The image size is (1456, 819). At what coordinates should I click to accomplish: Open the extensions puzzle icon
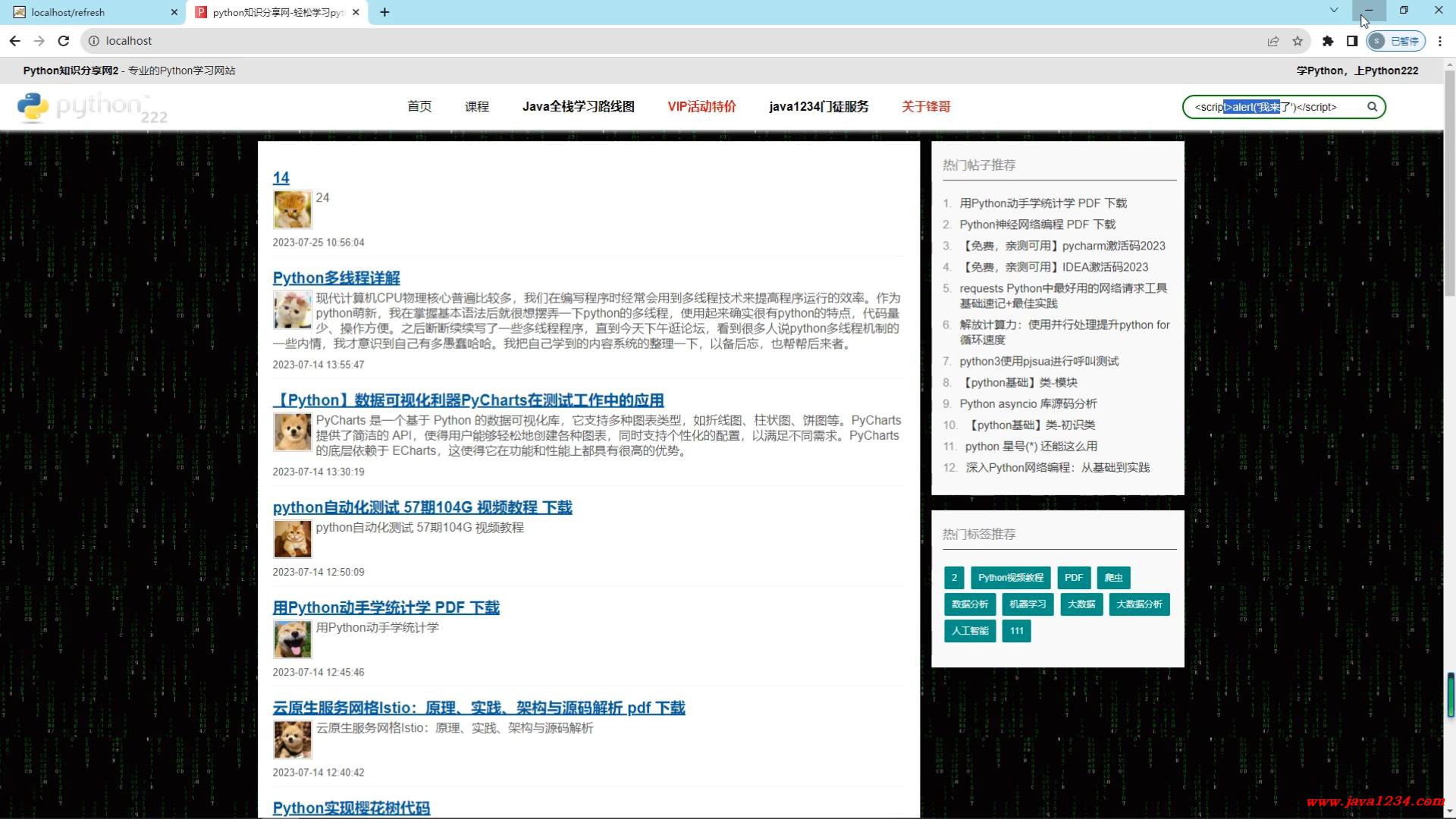click(1328, 41)
